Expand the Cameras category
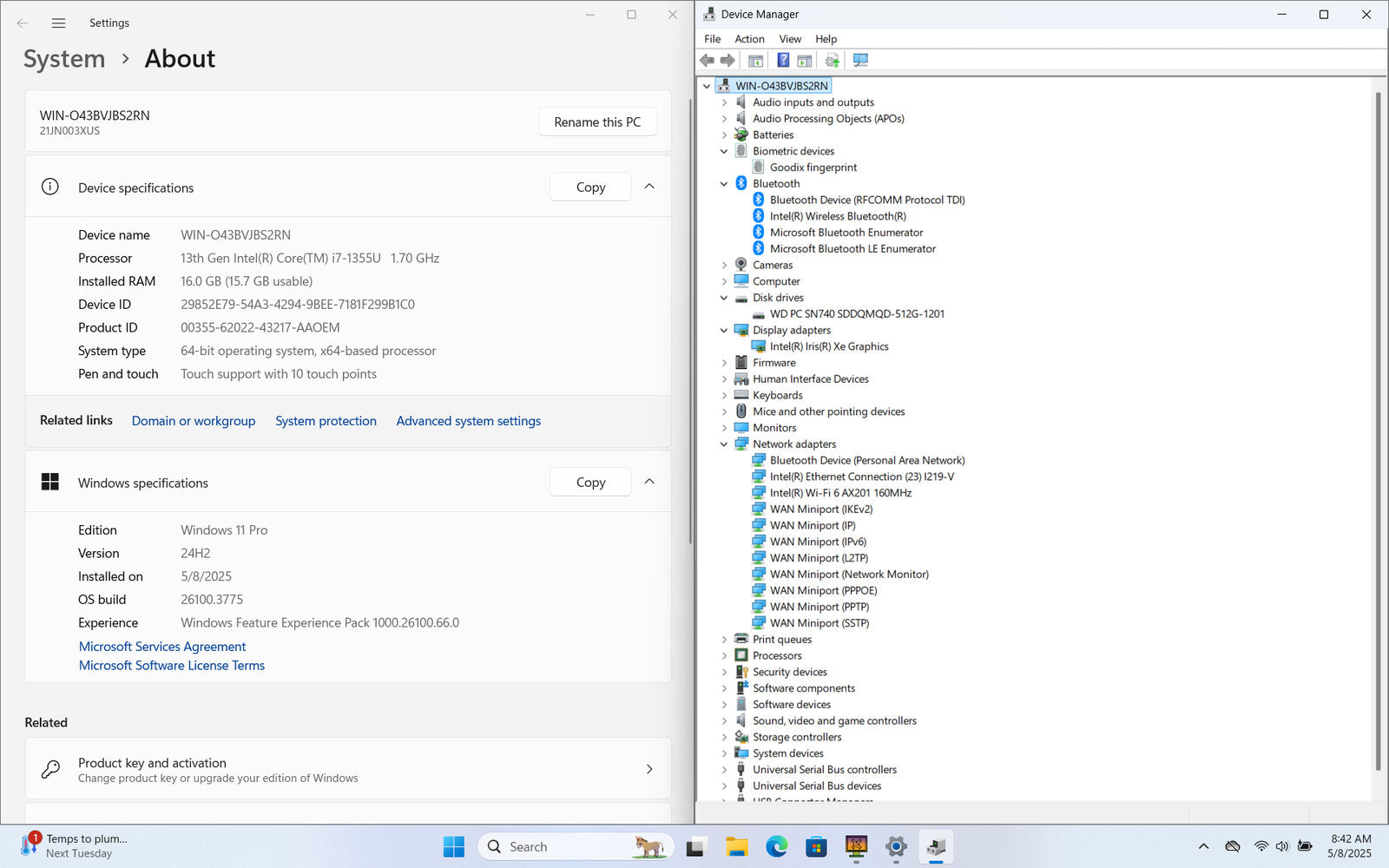This screenshot has width=1389, height=868. coord(724,266)
